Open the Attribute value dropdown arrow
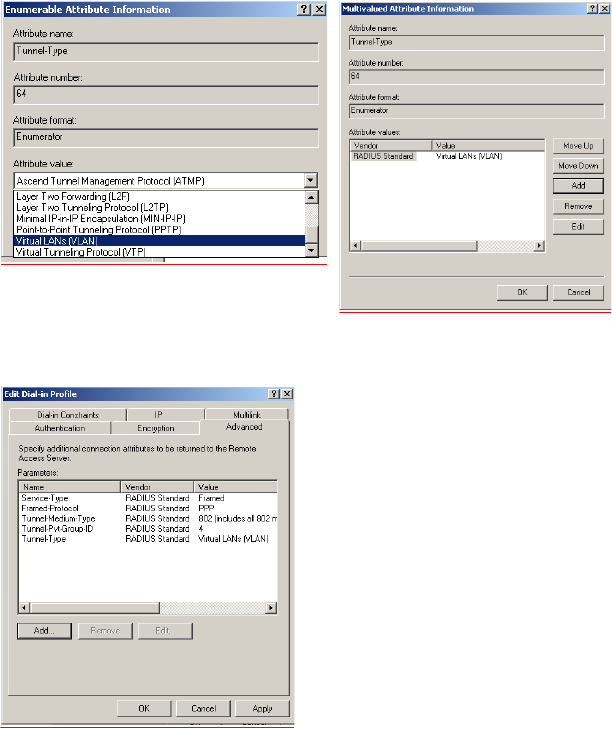Viewport: 612px width, 729px height. [x=311, y=180]
